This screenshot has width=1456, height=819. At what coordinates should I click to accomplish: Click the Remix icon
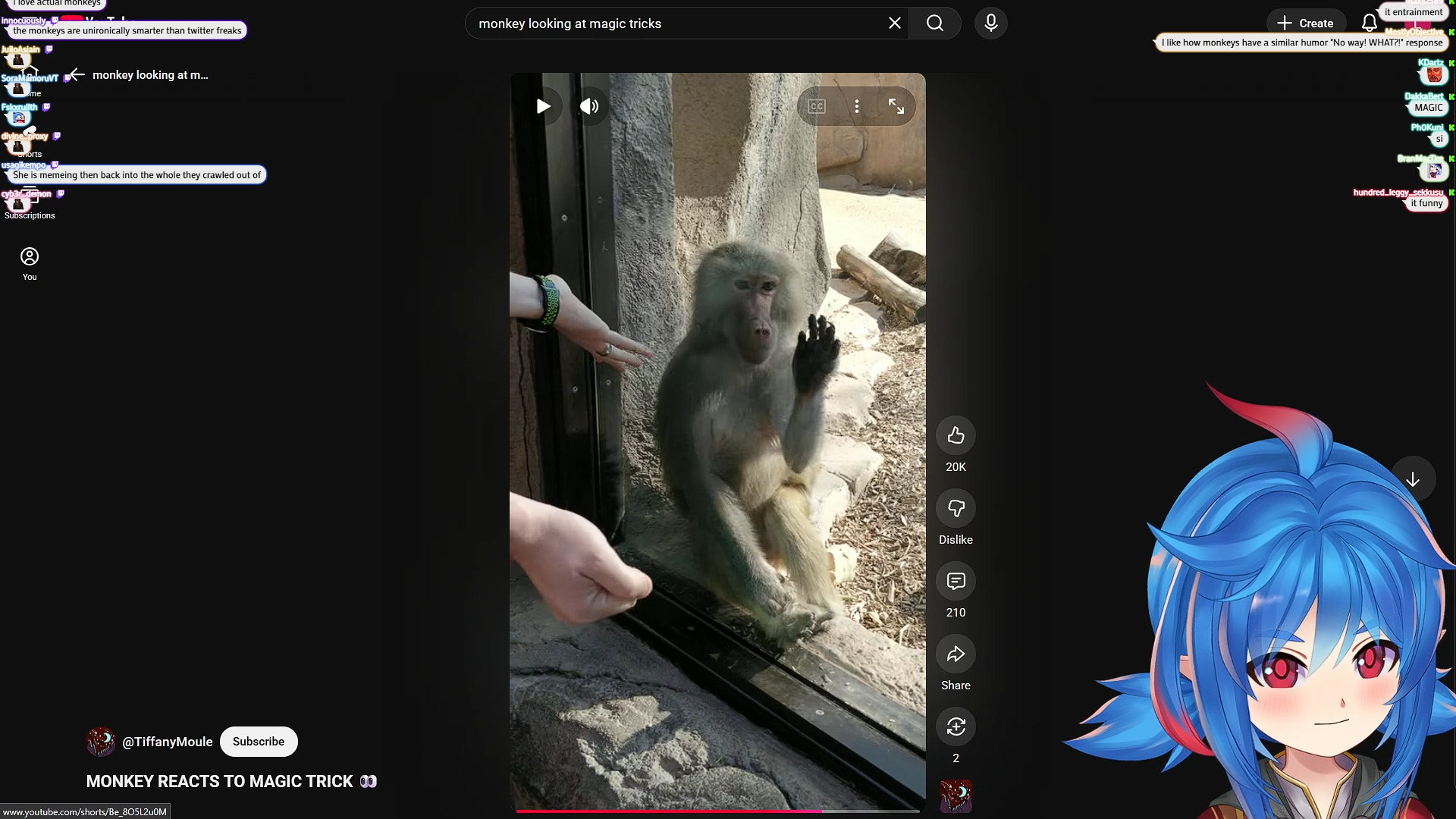pyautogui.click(x=955, y=726)
